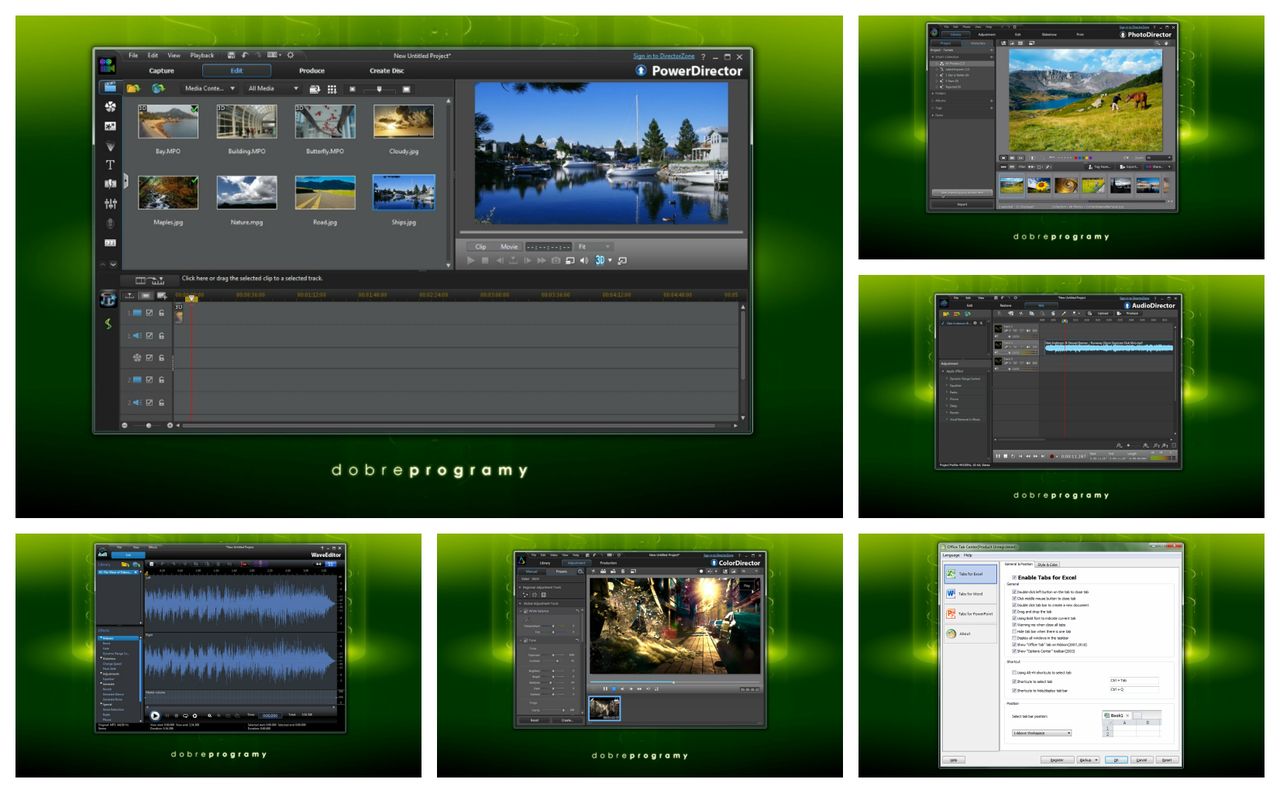The width and height of the screenshot is (1280, 793).
Task: Open PowerDirector preferences gear icon
Action: click(x=290, y=55)
